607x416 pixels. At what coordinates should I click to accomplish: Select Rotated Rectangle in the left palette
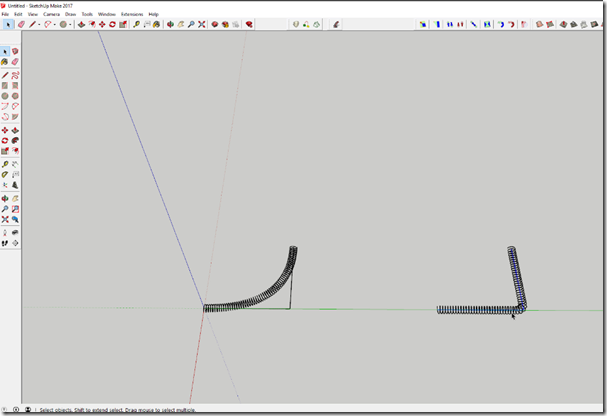click(15, 86)
